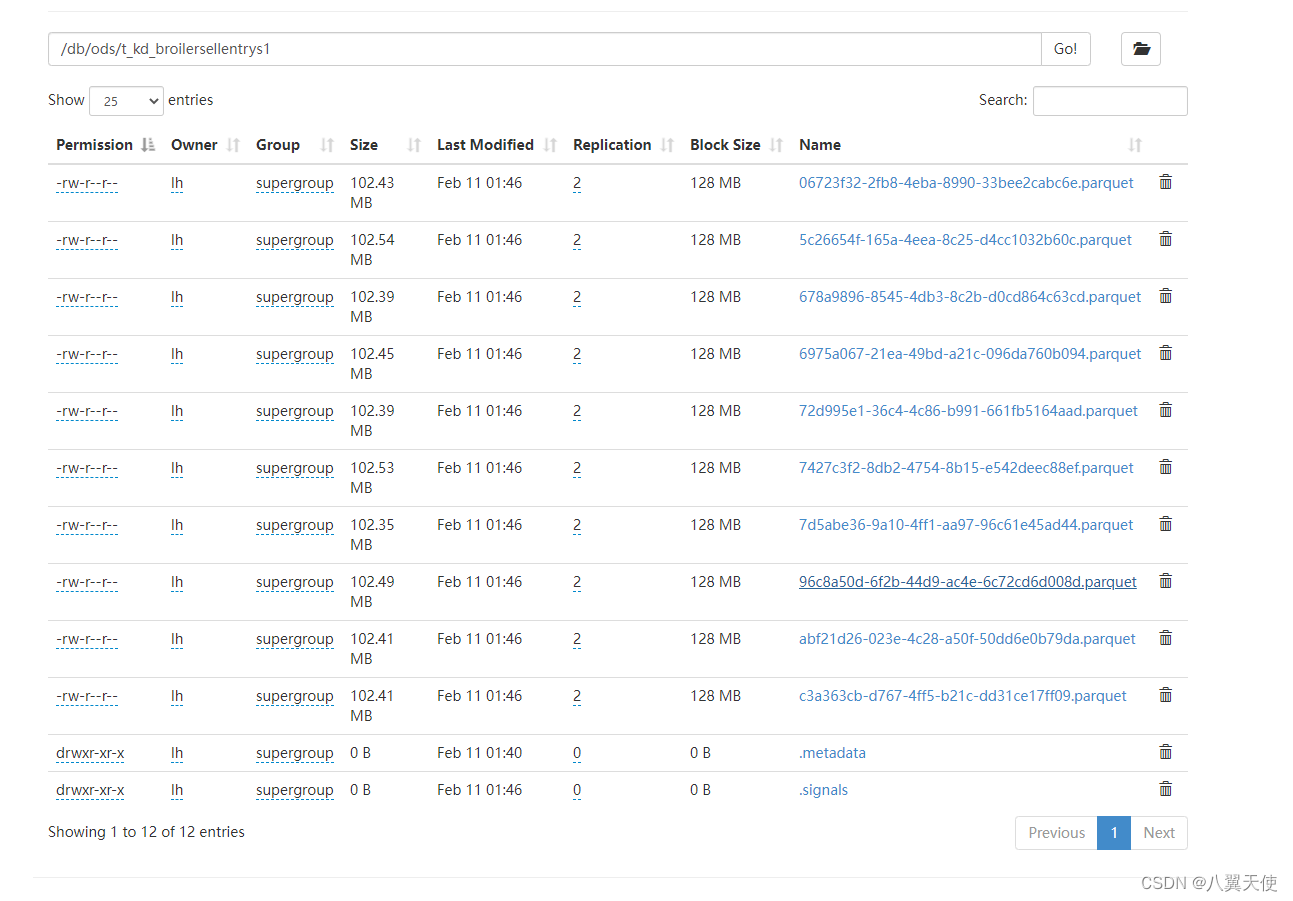Focus the Search input box
This screenshot has height=901, width=1293.
click(x=1110, y=101)
